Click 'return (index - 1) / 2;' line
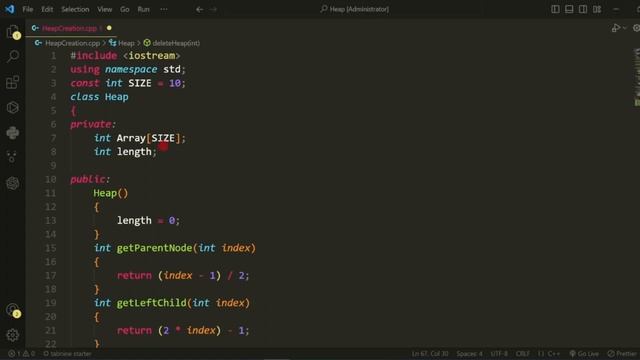Viewport: 640px width, 360px height. [183, 276]
